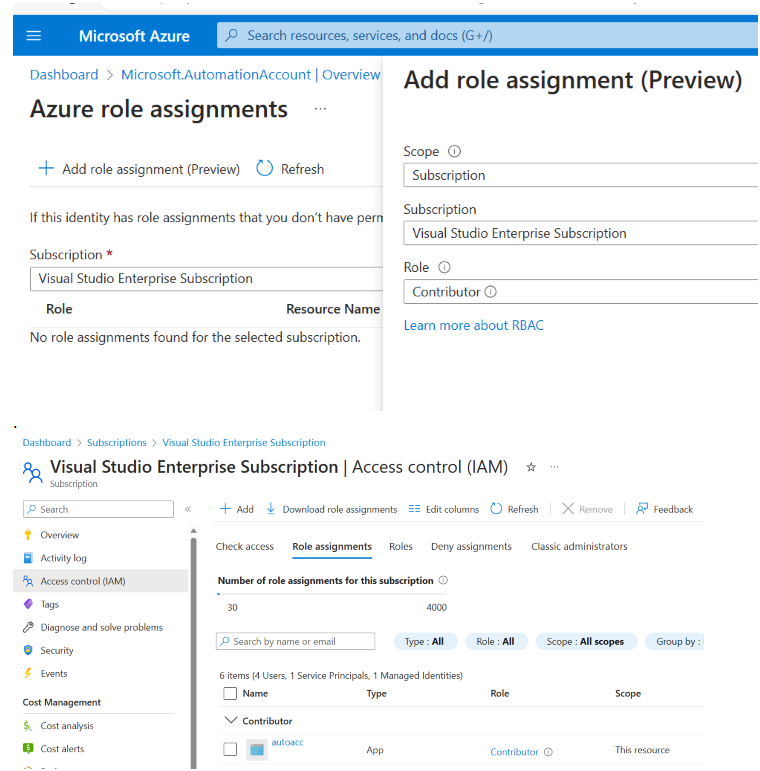The height and width of the screenshot is (771, 760).
Task: Open the Role dropdown showing Contributor
Action: [x=581, y=292]
